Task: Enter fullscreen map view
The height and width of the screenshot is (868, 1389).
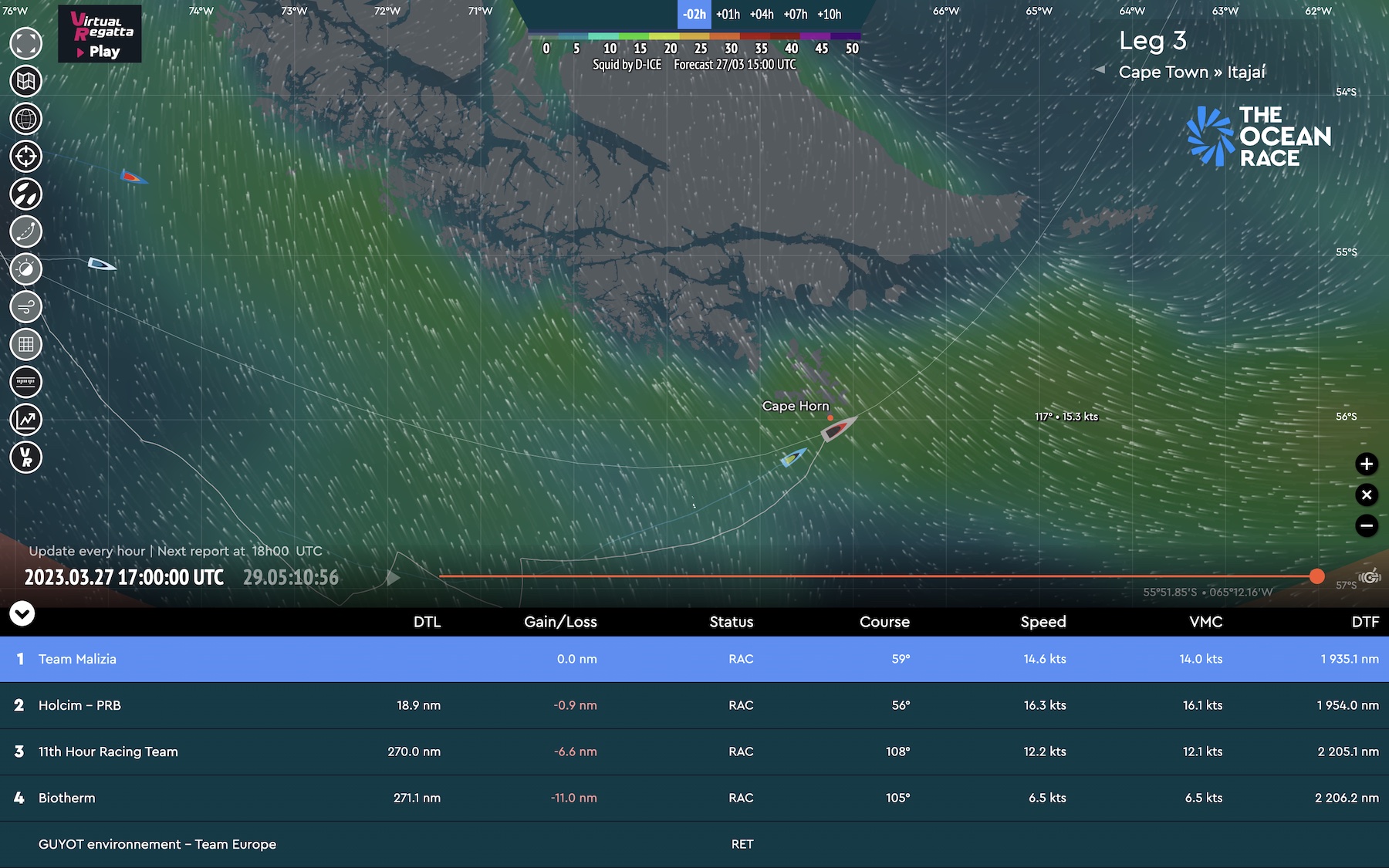Action: point(25,43)
